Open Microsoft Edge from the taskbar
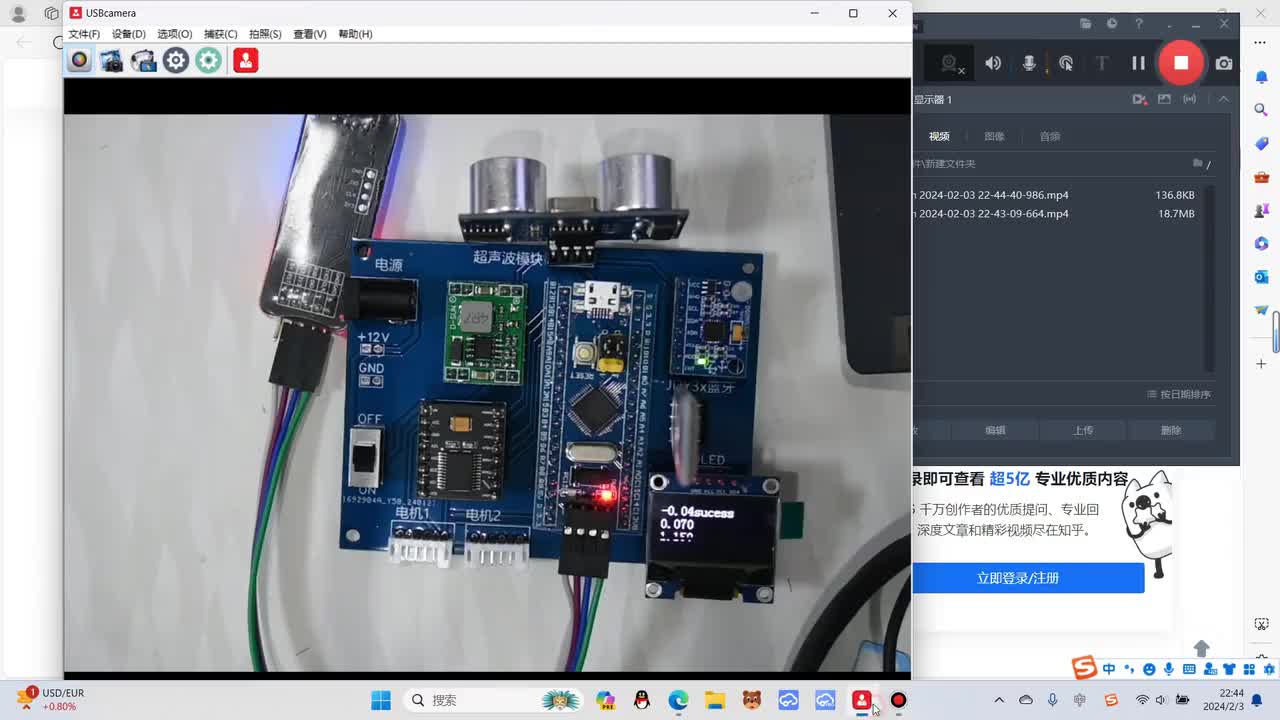Image resolution: width=1280 pixels, height=720 pixels. (x=678, y=700)
